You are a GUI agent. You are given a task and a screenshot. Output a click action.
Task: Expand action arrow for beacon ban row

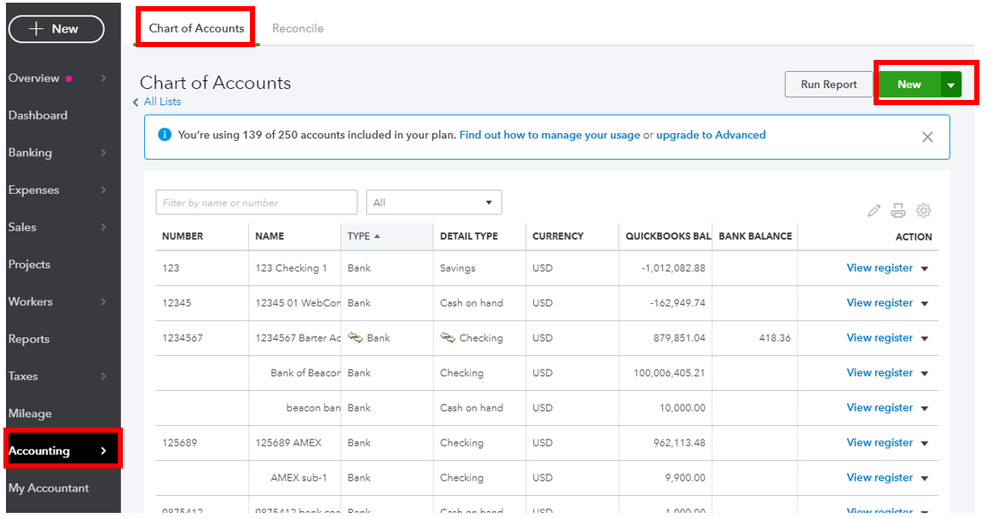coord(924,408)
